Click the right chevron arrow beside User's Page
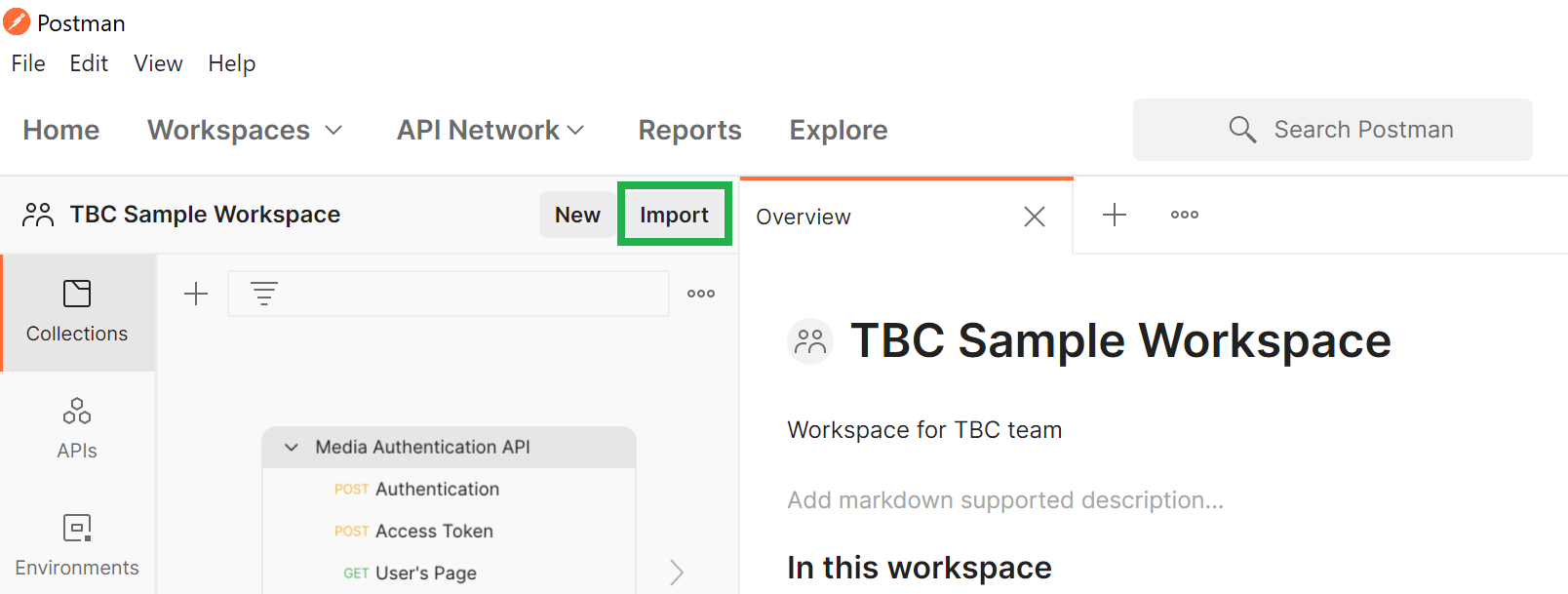1568x594 pixels. (x=677, y=573)
